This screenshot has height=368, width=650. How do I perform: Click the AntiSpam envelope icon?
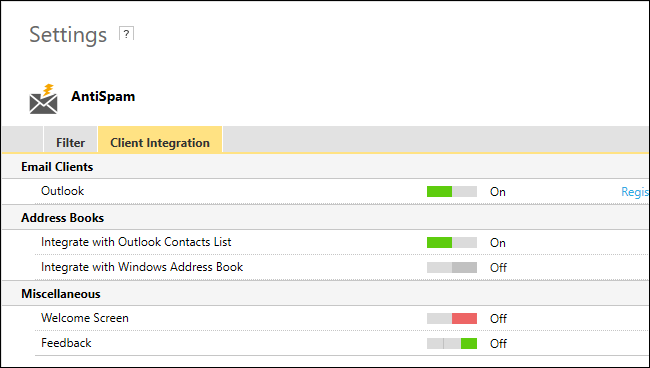(x=44, y=99)
